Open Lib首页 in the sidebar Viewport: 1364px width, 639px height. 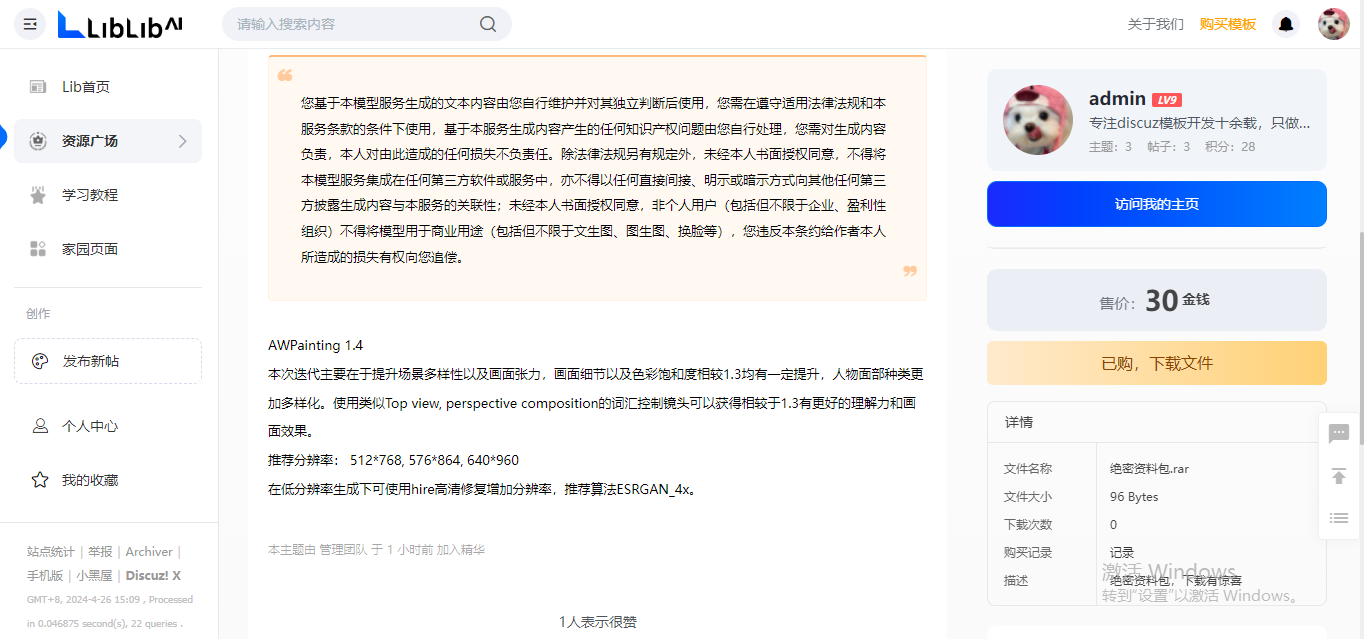(85, 87)
